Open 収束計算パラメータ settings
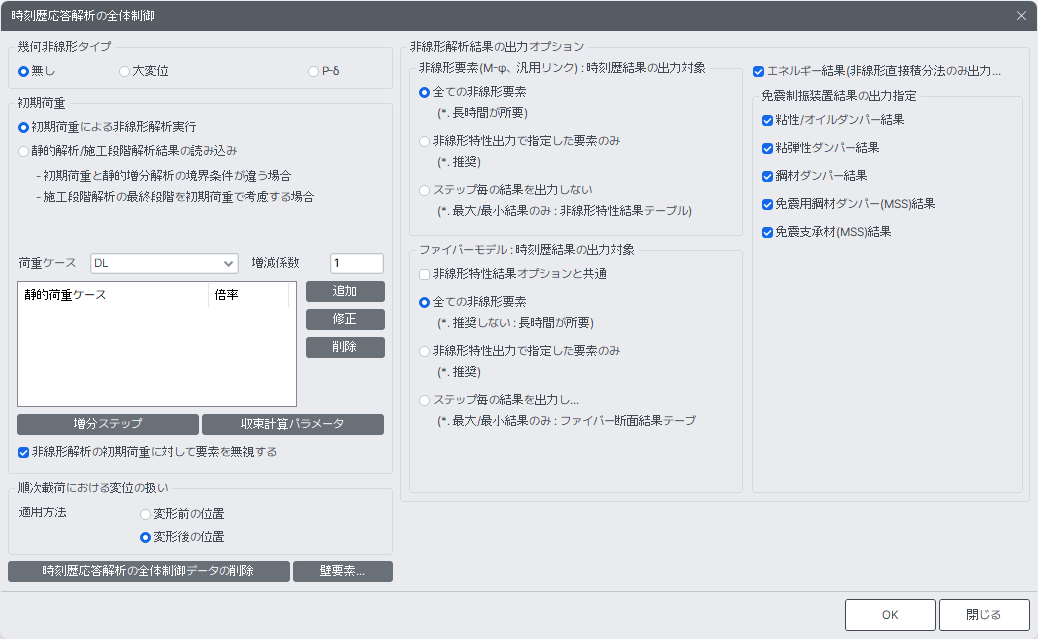This screenshot has height=639, width=1038. point(293,424)
